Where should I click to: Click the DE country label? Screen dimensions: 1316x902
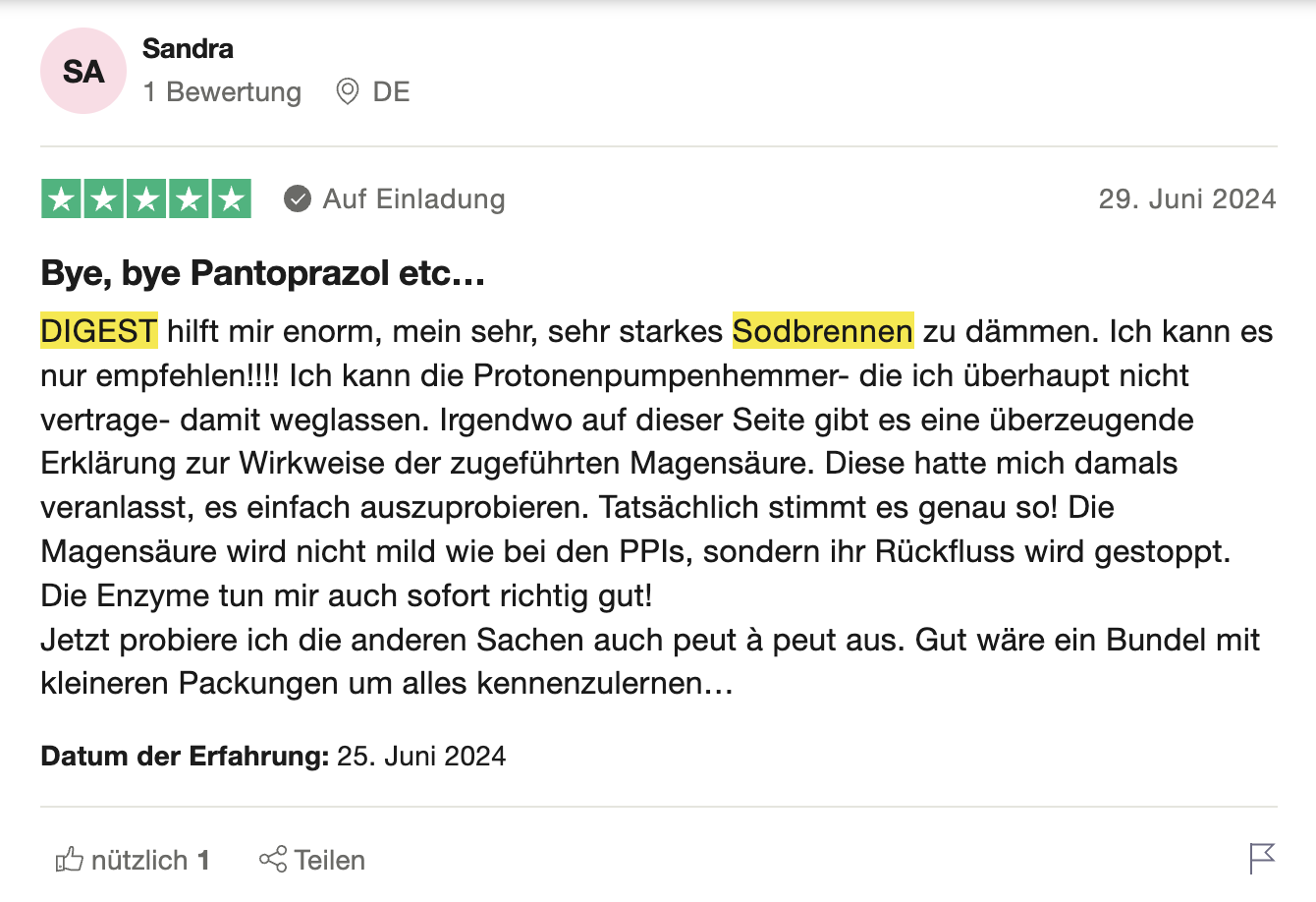tap(391, 92)
